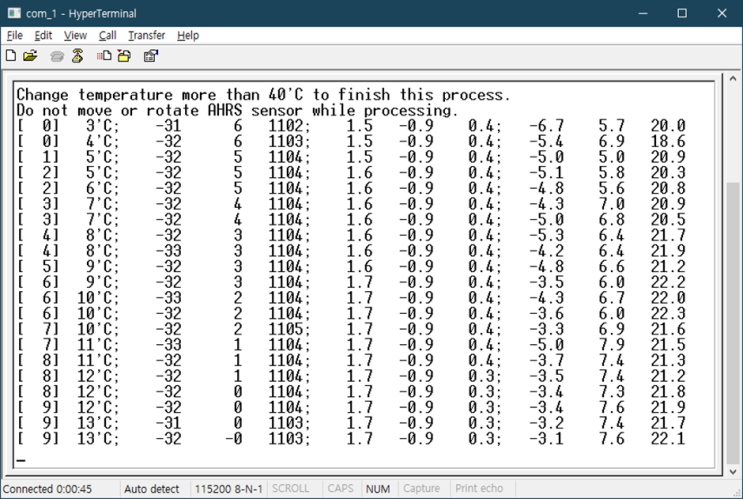Screen dimensions: 743x499
Task: Maximize the HyperTerminal window
Action: [682, 13]
